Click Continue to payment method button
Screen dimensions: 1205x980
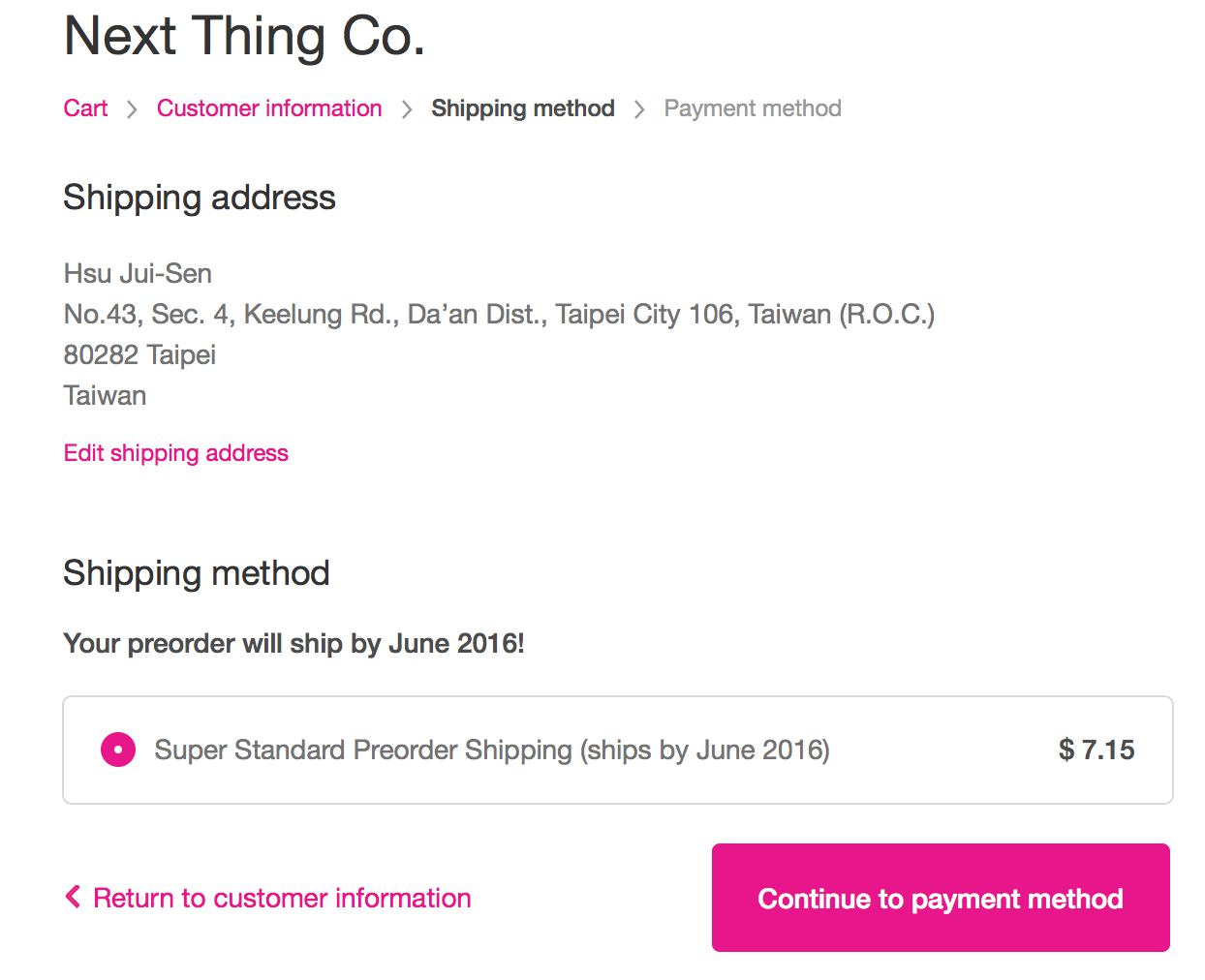pyautogui.click(x=941, y=898)
